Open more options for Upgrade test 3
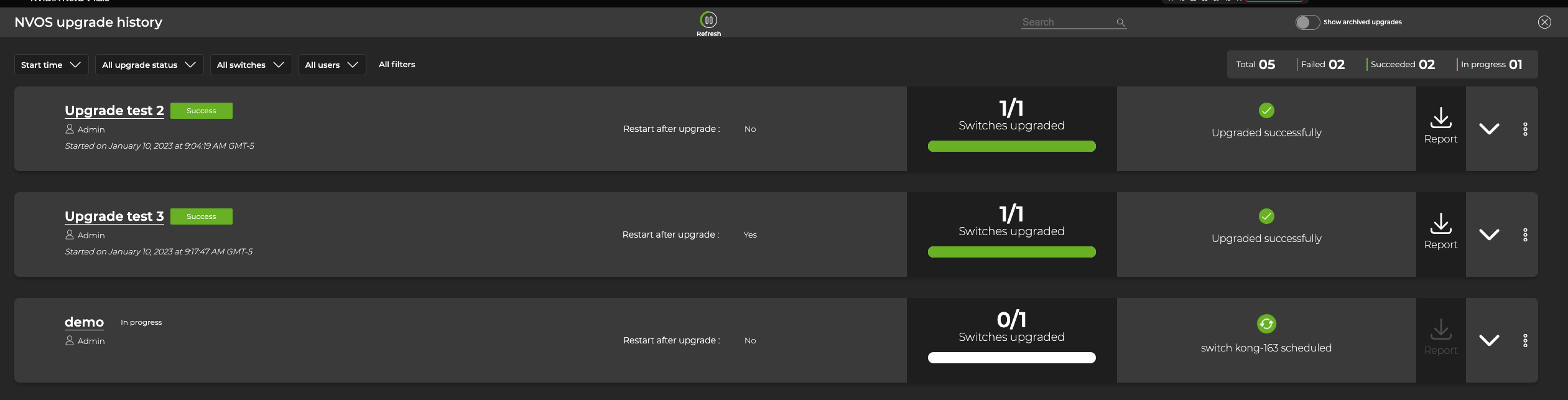Viewport: 1568px width, 400px height. coord(1525,235)
